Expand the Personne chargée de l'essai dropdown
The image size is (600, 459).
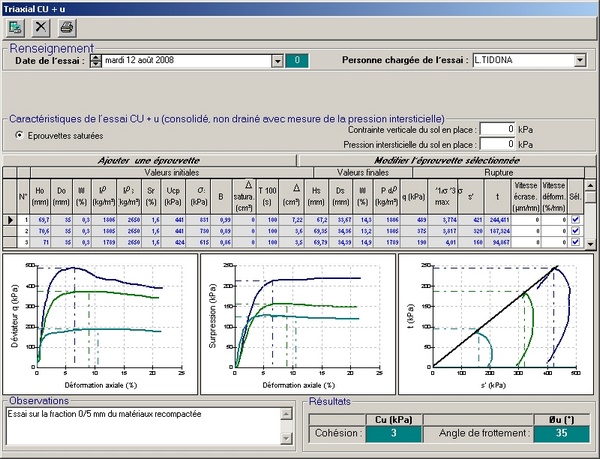click(x=579, y=61)
